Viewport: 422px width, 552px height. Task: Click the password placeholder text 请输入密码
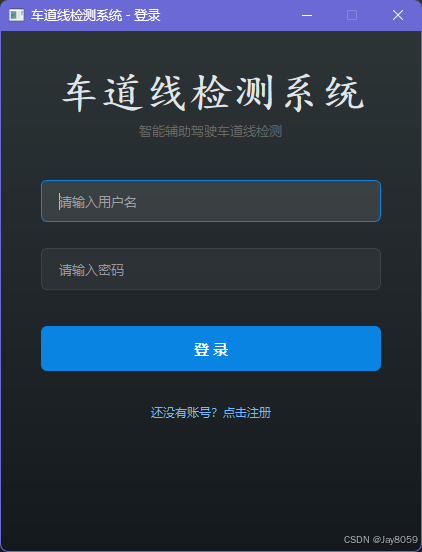92,270
